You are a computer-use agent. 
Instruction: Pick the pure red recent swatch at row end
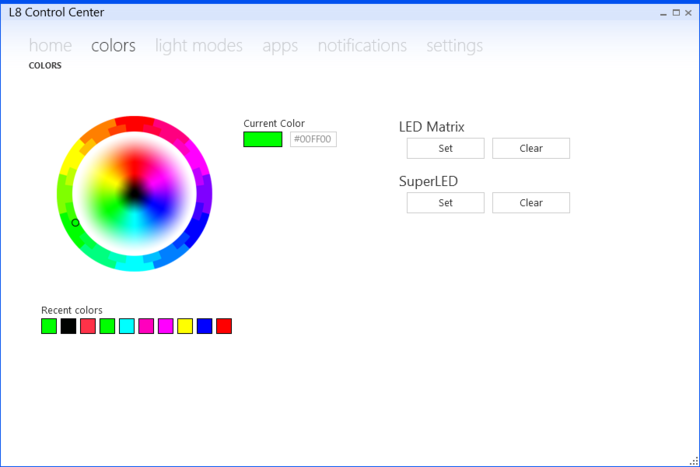click(224, 326)
